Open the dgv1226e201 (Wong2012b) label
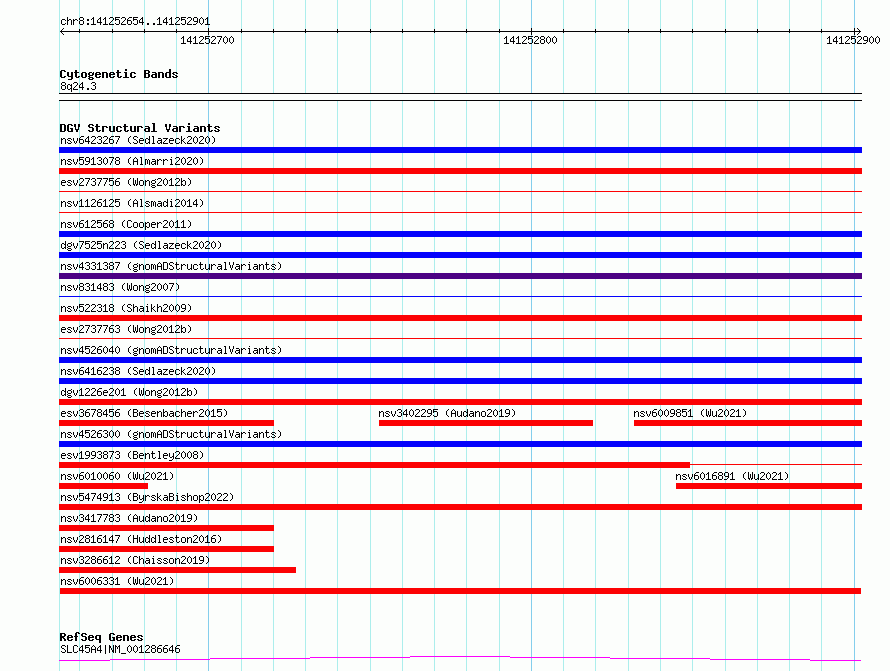890x671 pixels. [x=129, y=392]
